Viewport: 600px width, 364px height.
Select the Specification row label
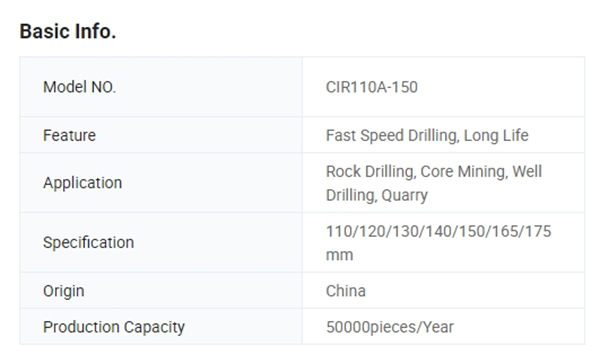[88, 243]
